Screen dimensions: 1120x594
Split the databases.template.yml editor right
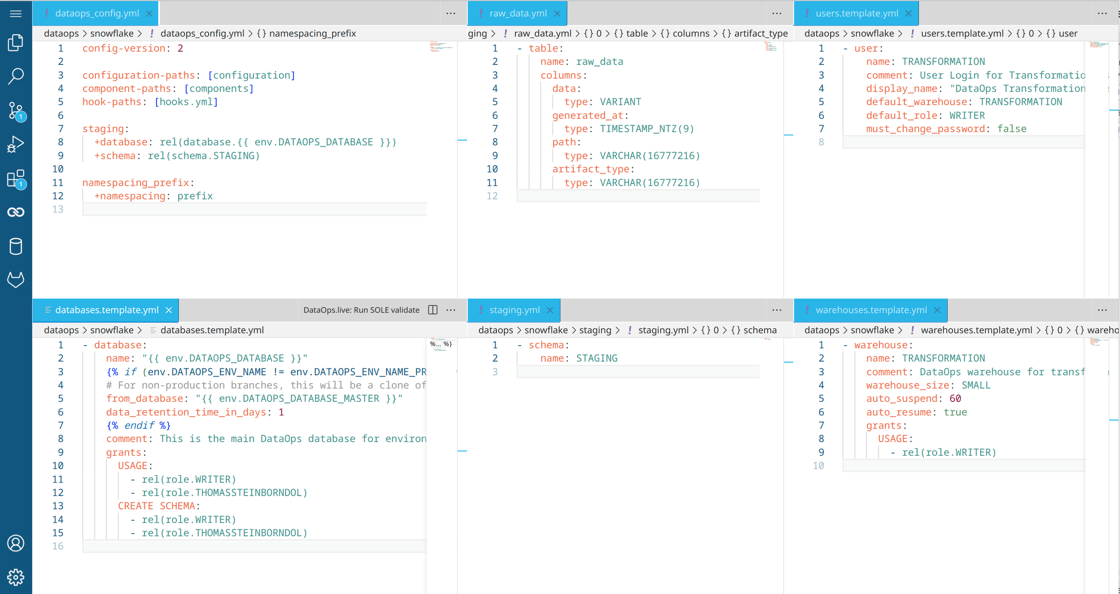(x=432, y=310)
